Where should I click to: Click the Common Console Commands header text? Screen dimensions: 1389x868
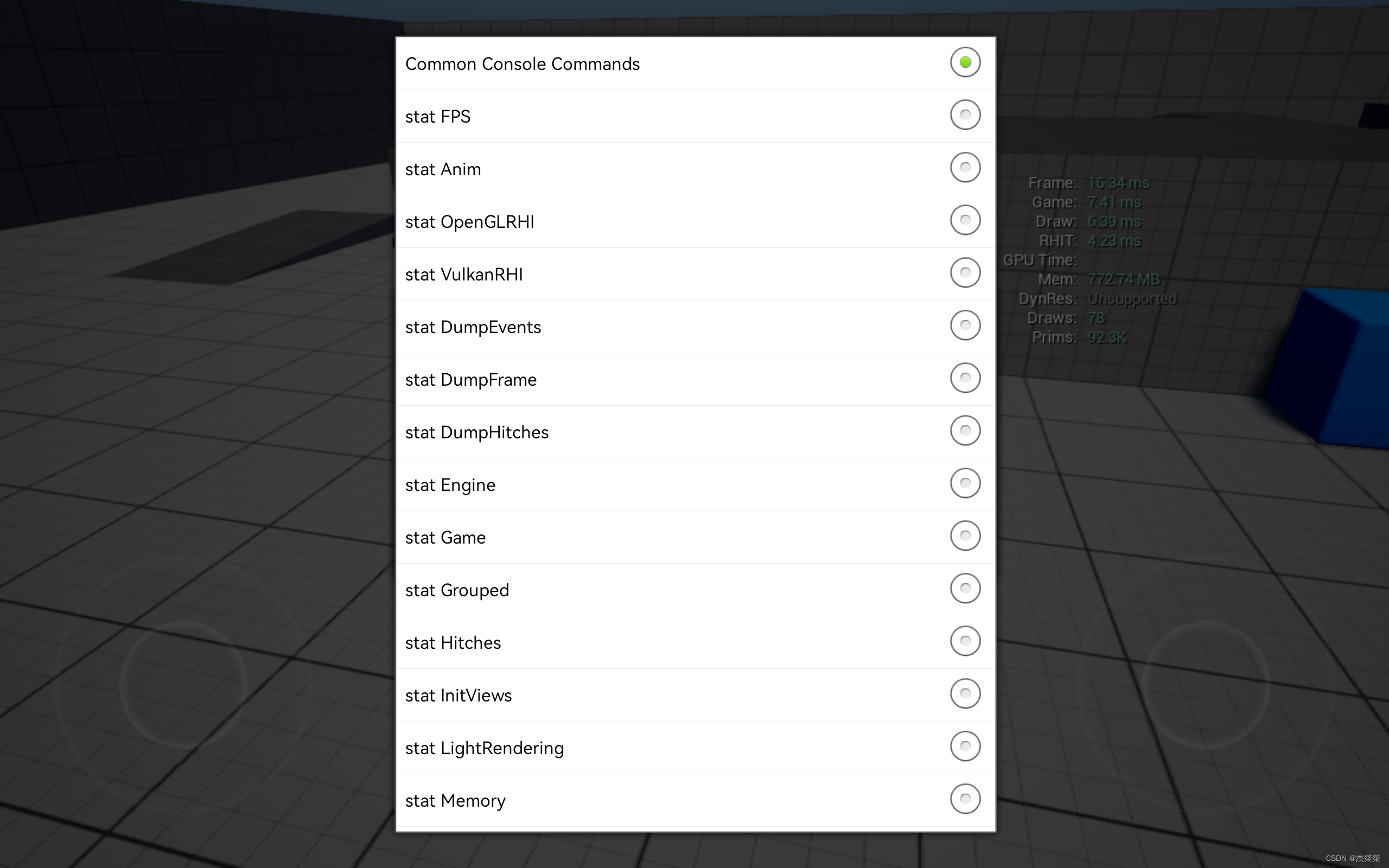[x=523, y=63]
